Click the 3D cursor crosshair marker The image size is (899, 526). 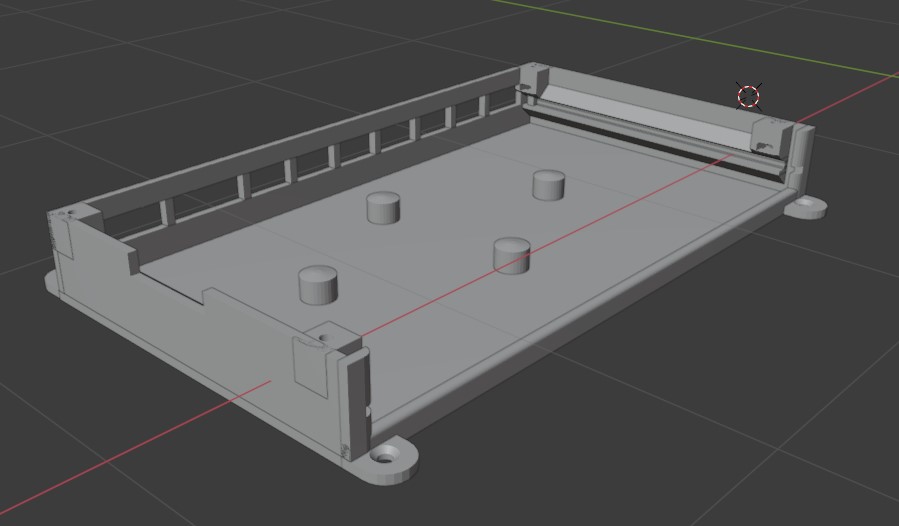[x=749, y=96]
